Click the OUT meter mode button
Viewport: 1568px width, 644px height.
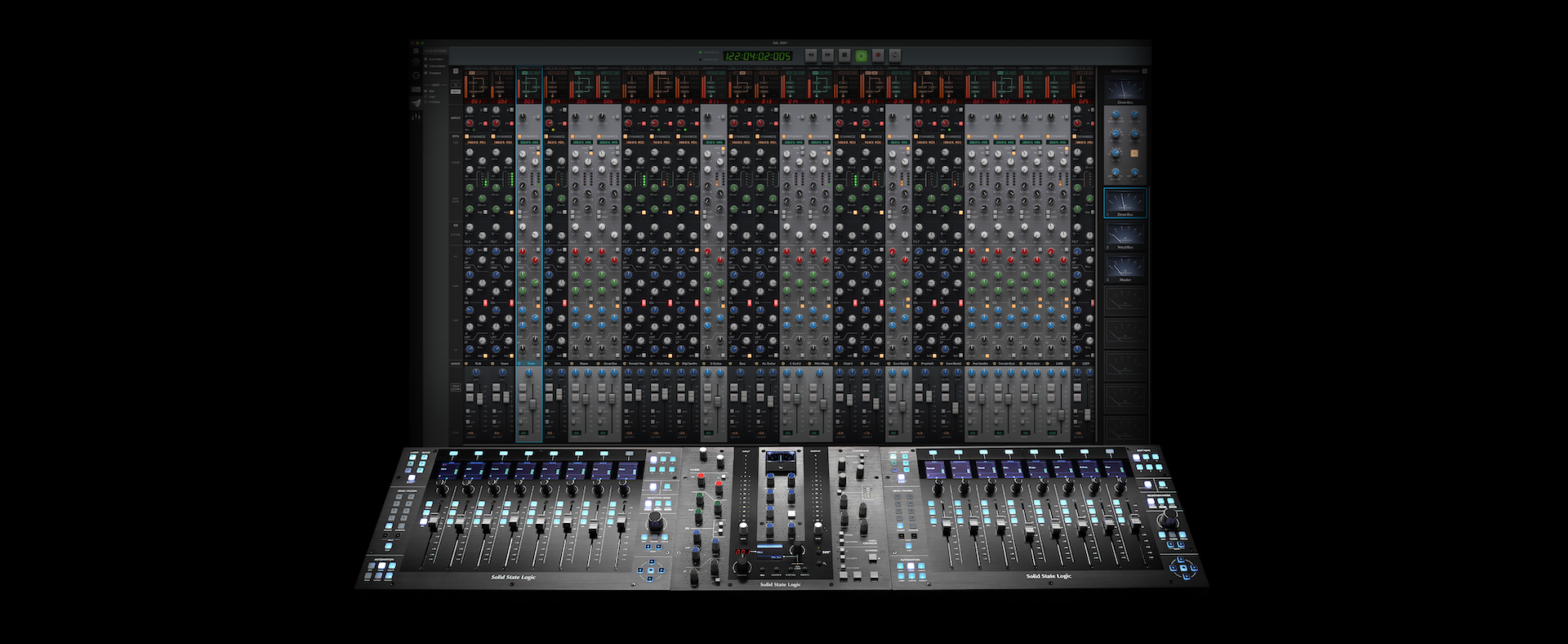tap(456, 92)
